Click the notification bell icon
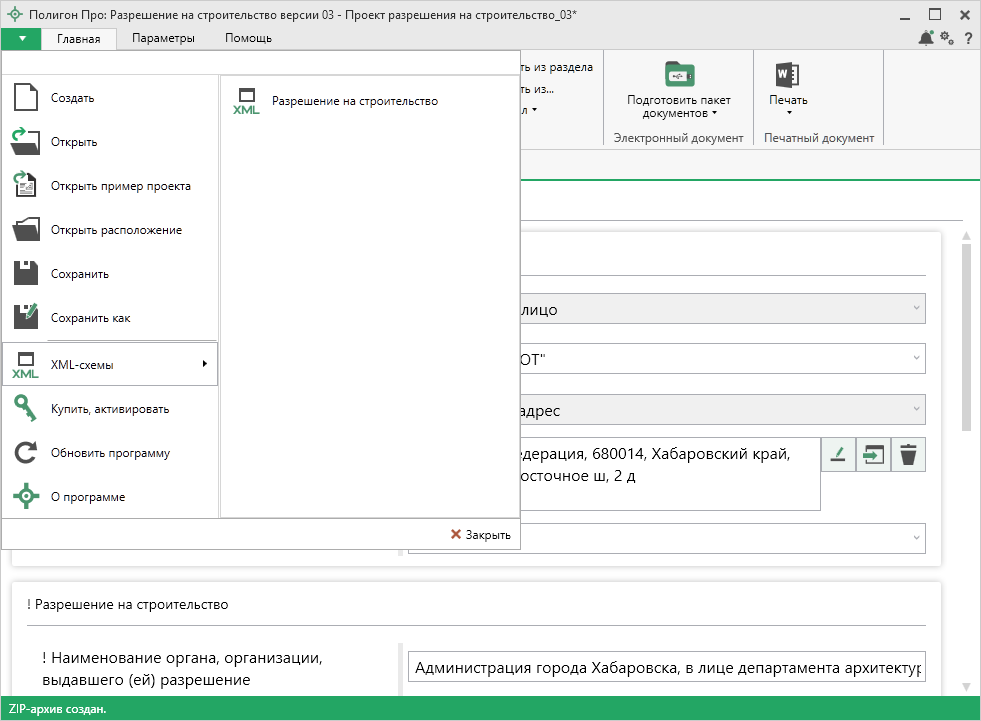This screenshot has height=721, width=981. pos(925,38)
